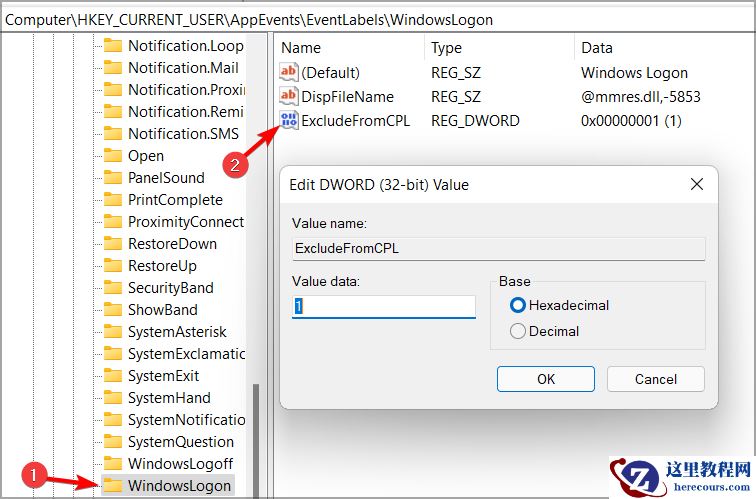Click the RestoreDown folder icon

pyautogui.click(x=113, y=244)
